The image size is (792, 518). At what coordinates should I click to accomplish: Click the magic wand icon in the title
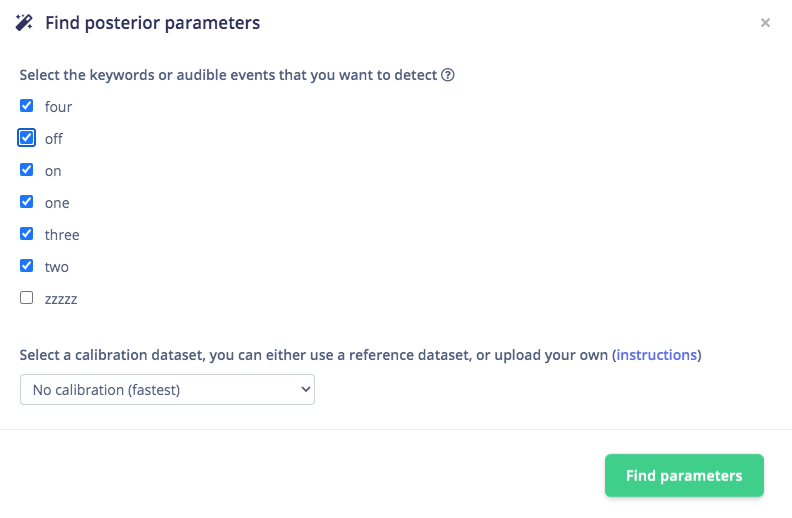click(x=25, y=23)
